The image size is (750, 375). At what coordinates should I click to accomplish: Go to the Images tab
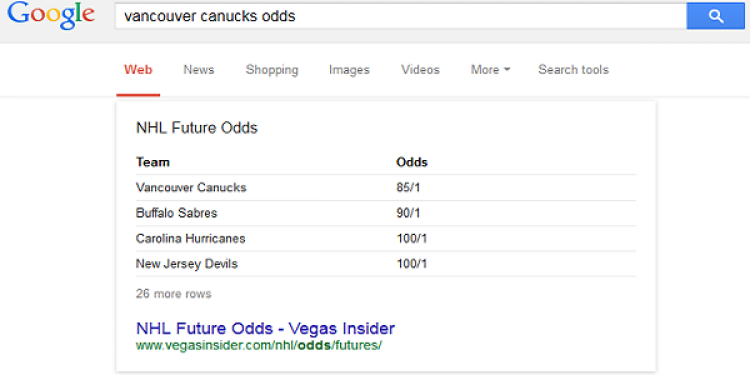pos(349,70)
